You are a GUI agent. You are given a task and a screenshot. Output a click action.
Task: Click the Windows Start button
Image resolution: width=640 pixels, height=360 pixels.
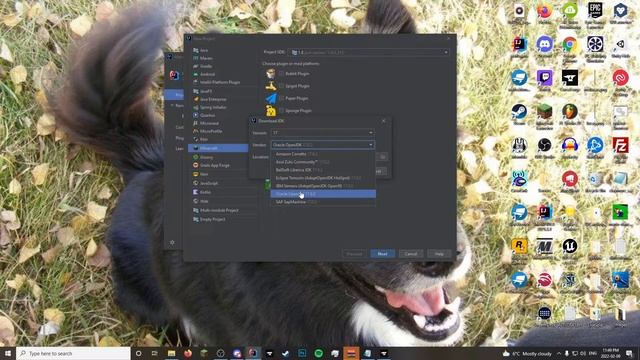8,353
